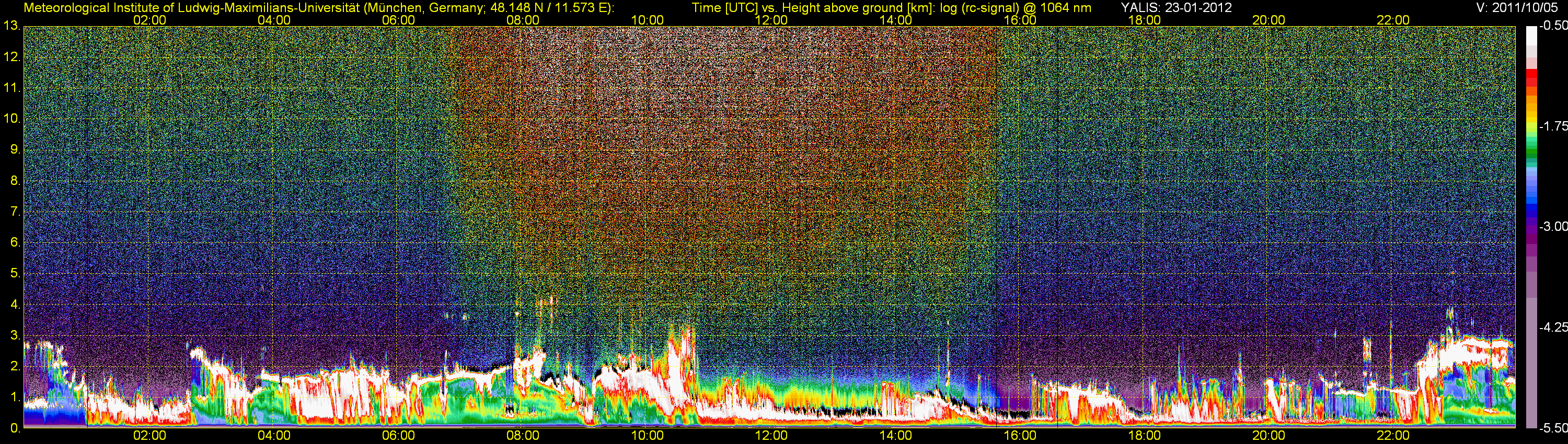This screenshot has width=1568, height=444.
Task: Click the '16:00' label on the bottom time axis
Action: [x=1020, y=436]
